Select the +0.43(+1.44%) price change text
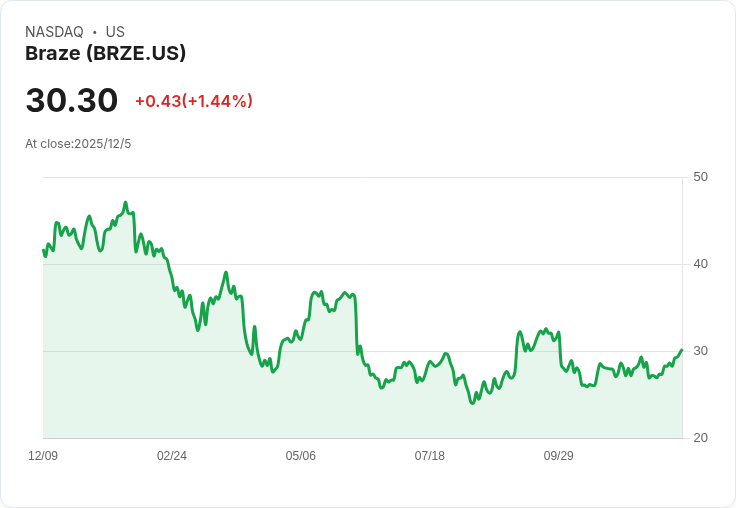 pos(193,101)
